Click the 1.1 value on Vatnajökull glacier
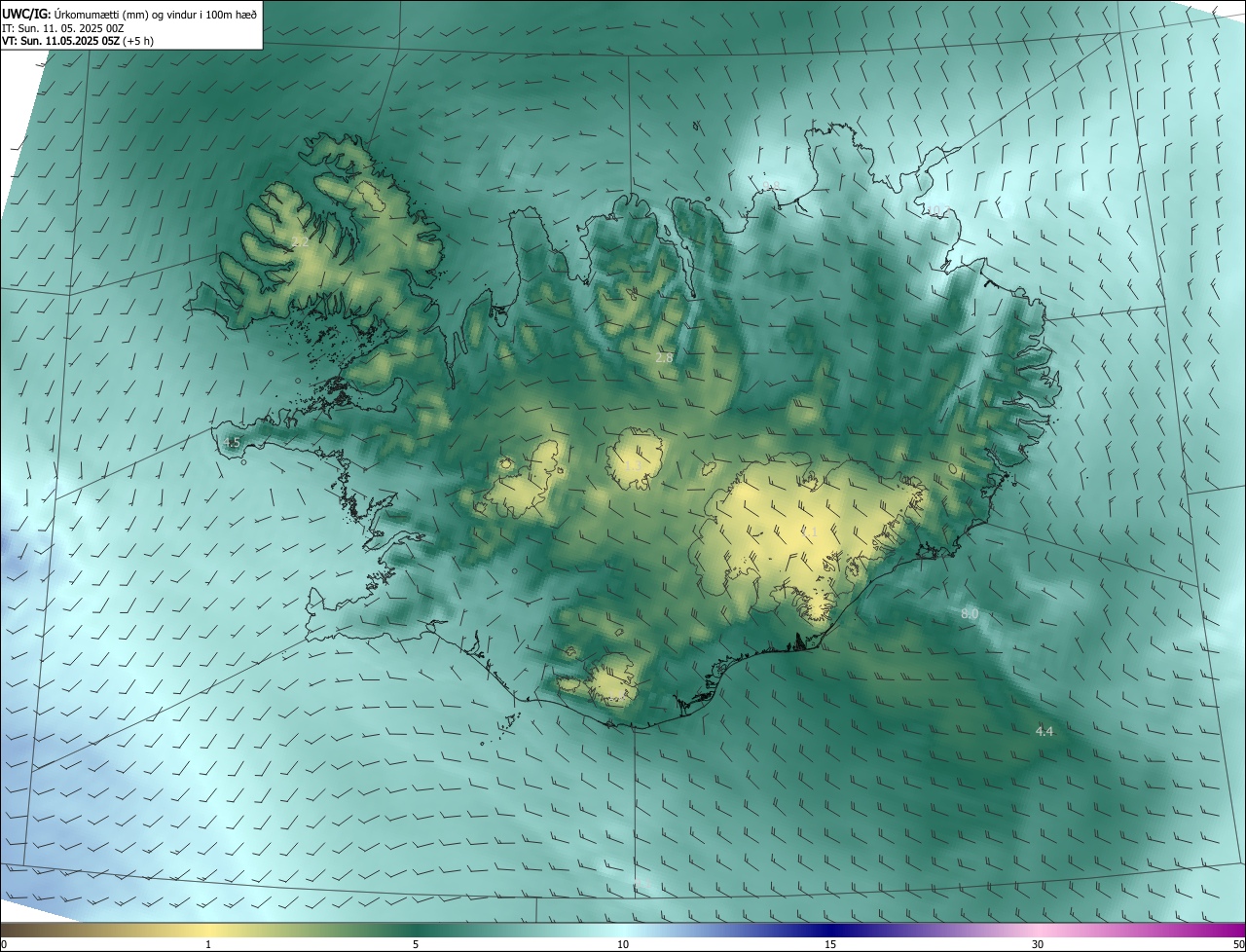Image resolution: width=1246 pixels, height=952 pixels. coord(809,532)
